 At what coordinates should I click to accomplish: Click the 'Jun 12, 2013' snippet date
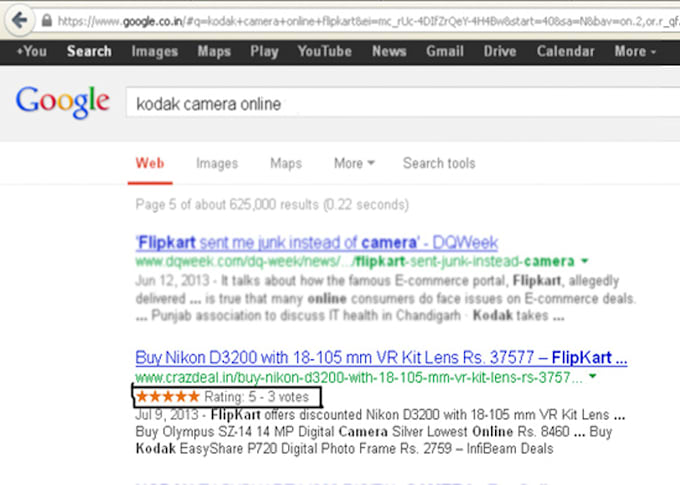172,281
